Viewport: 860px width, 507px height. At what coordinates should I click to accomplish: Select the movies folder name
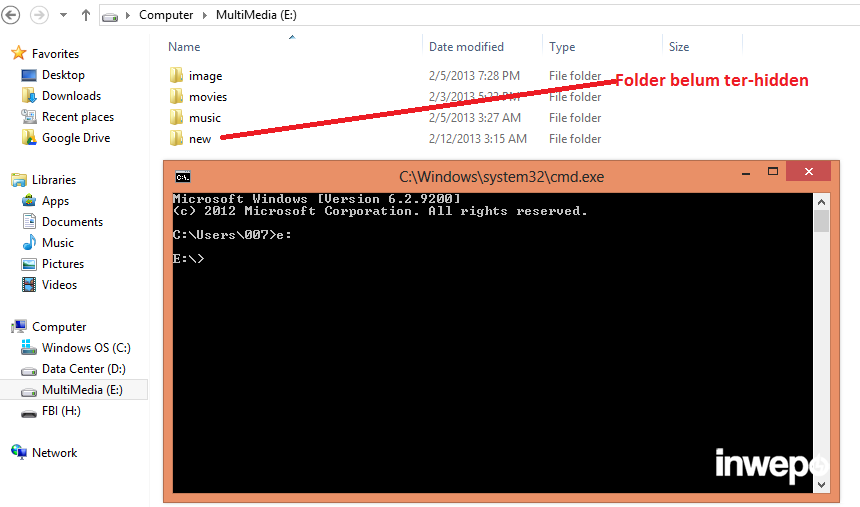pyautogui.click(x=208, y=97)
